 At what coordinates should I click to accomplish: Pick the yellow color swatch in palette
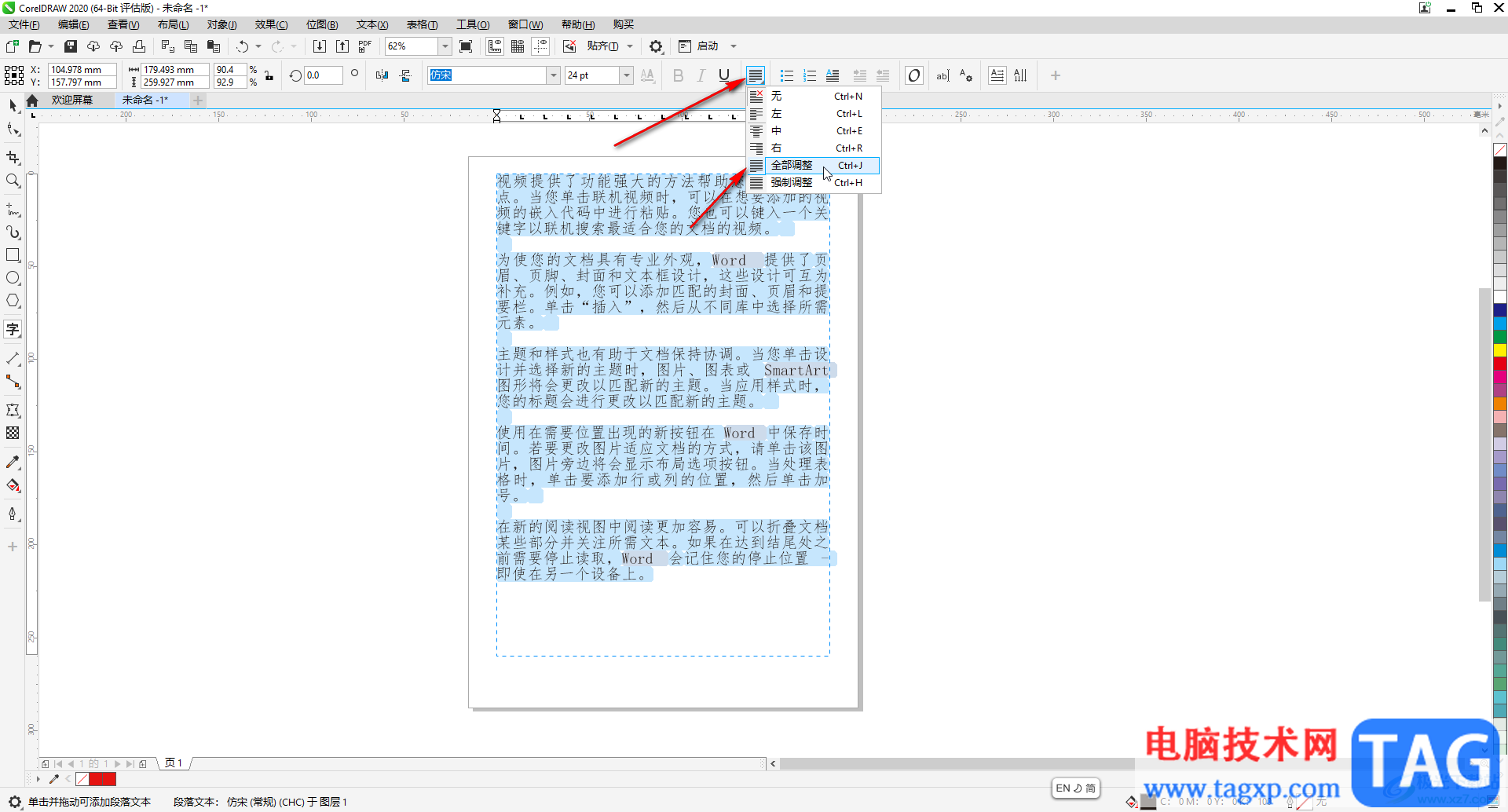(1500, 350)
